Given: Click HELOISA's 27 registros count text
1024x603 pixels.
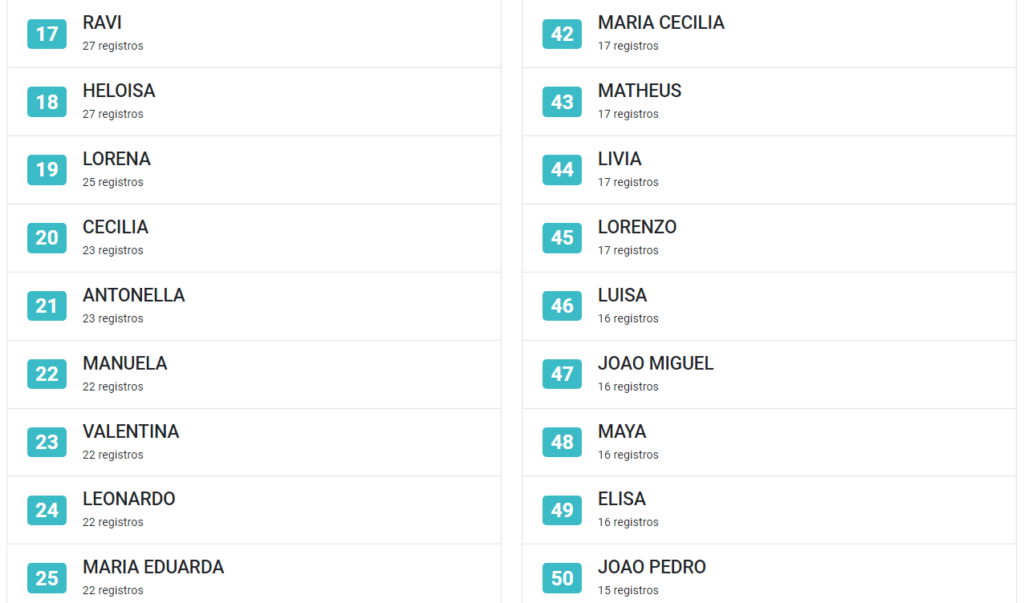Looking at the screenshot, I should [113, 114].
